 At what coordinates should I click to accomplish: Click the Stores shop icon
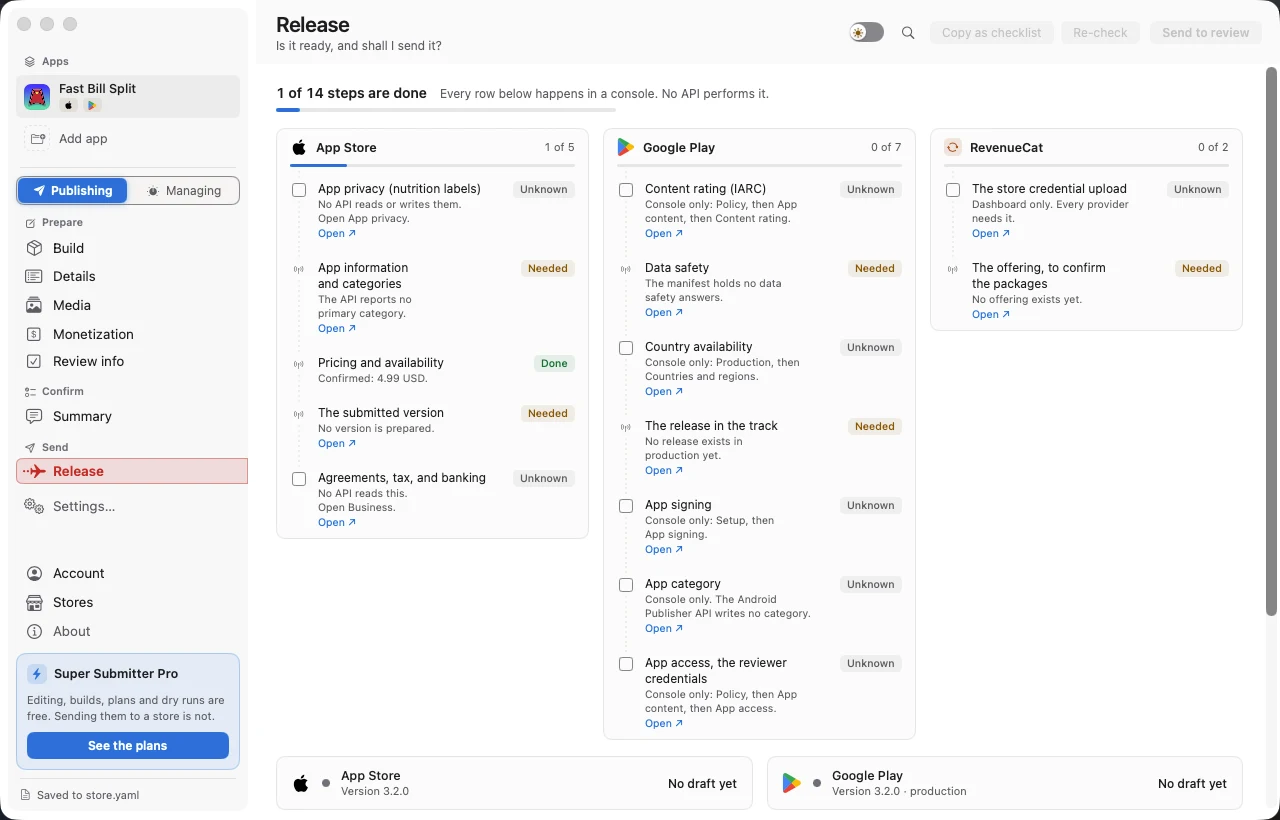(x=34, y=602)
